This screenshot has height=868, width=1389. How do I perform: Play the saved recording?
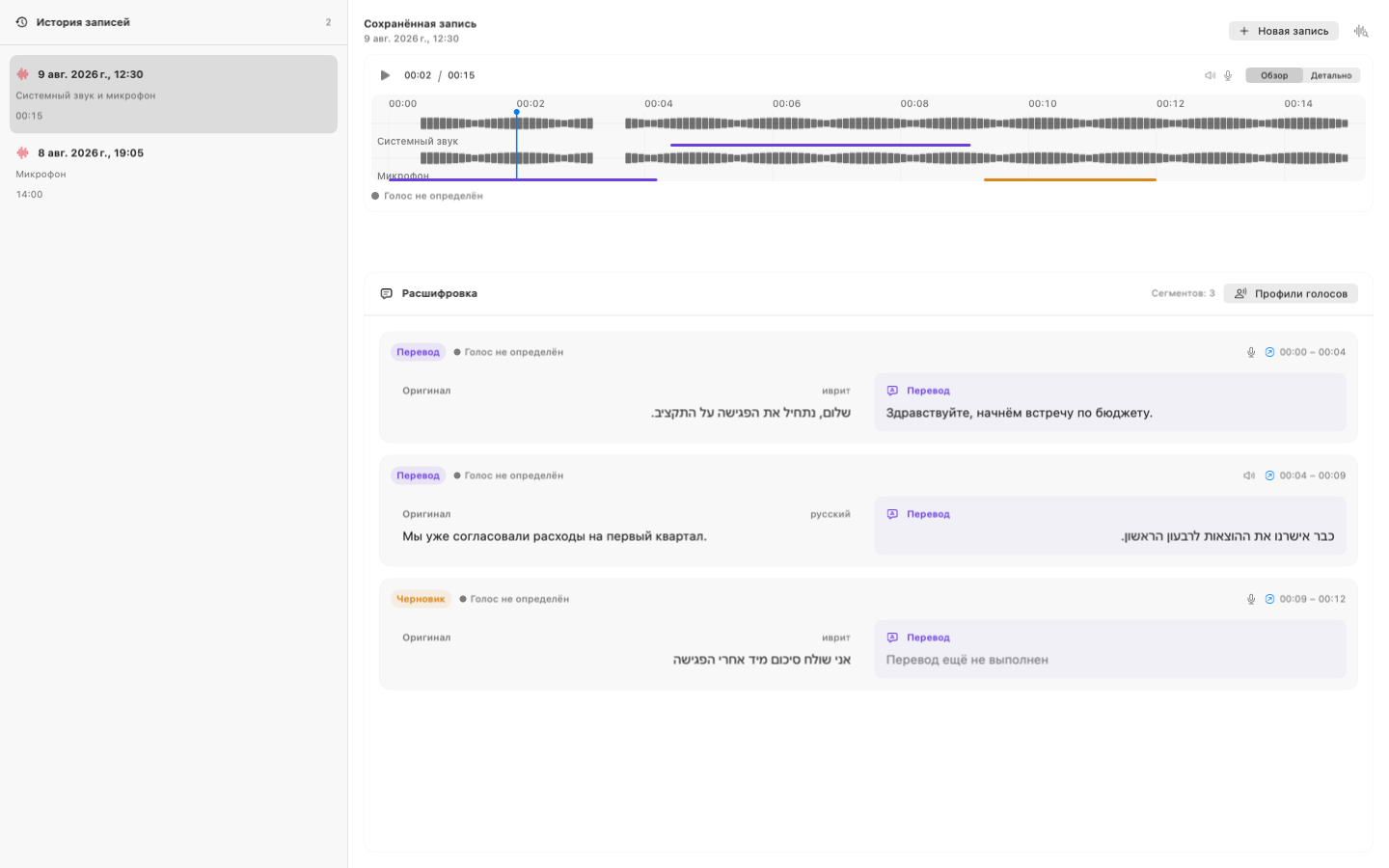click(x=385, y=75)
